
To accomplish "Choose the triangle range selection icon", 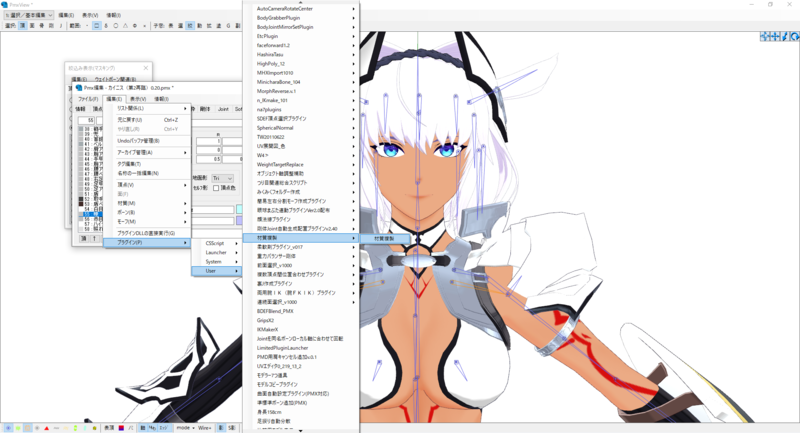I will (126, 26).
